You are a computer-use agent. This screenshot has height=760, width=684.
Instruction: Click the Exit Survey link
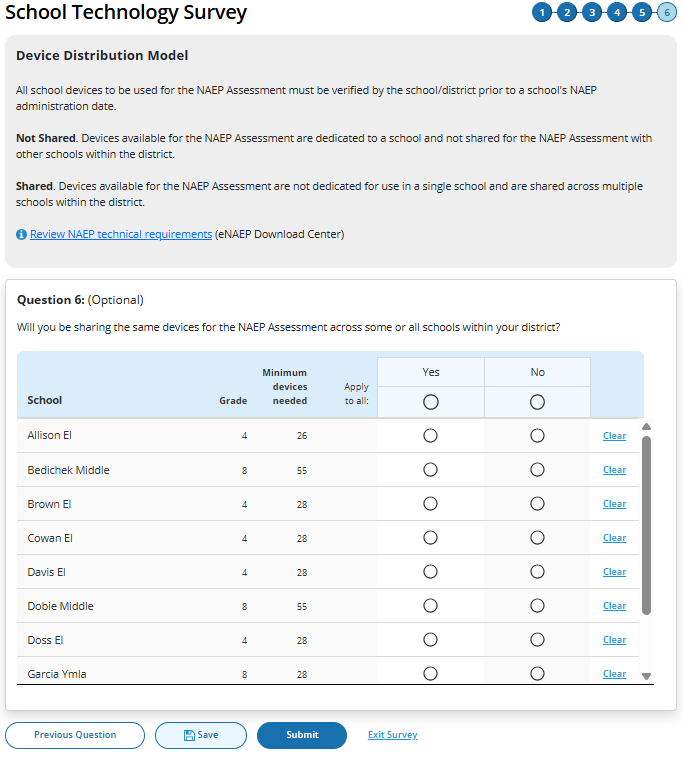tap(392, 735)
